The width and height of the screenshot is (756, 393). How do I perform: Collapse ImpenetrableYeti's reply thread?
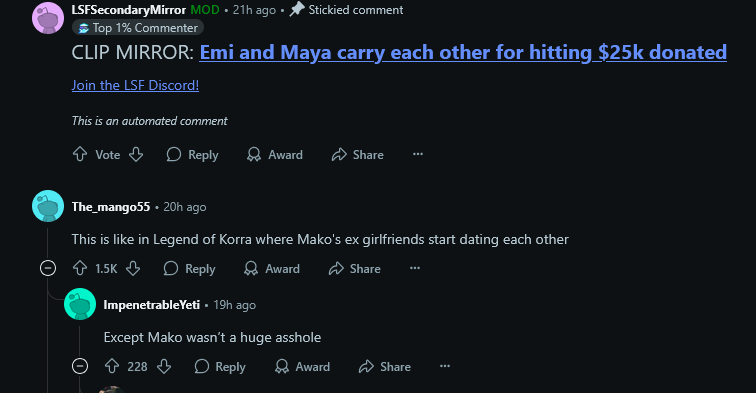(x=80, y=366)
